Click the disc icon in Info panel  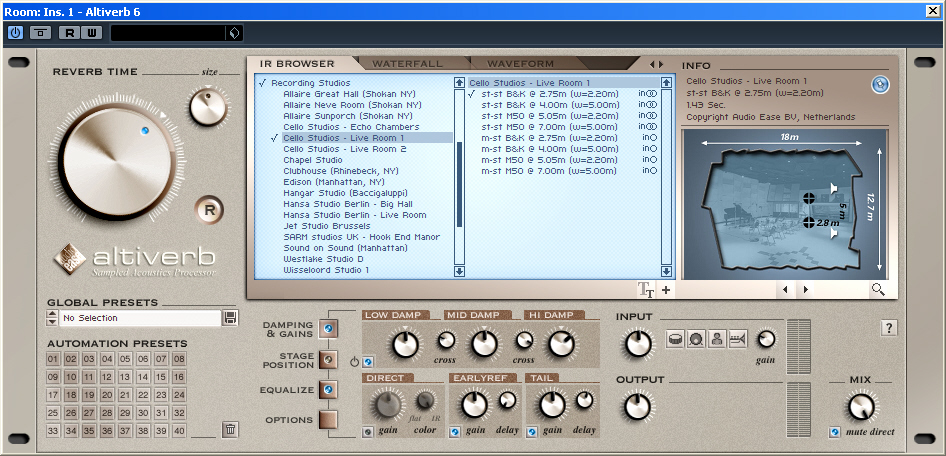coord(880,85)
